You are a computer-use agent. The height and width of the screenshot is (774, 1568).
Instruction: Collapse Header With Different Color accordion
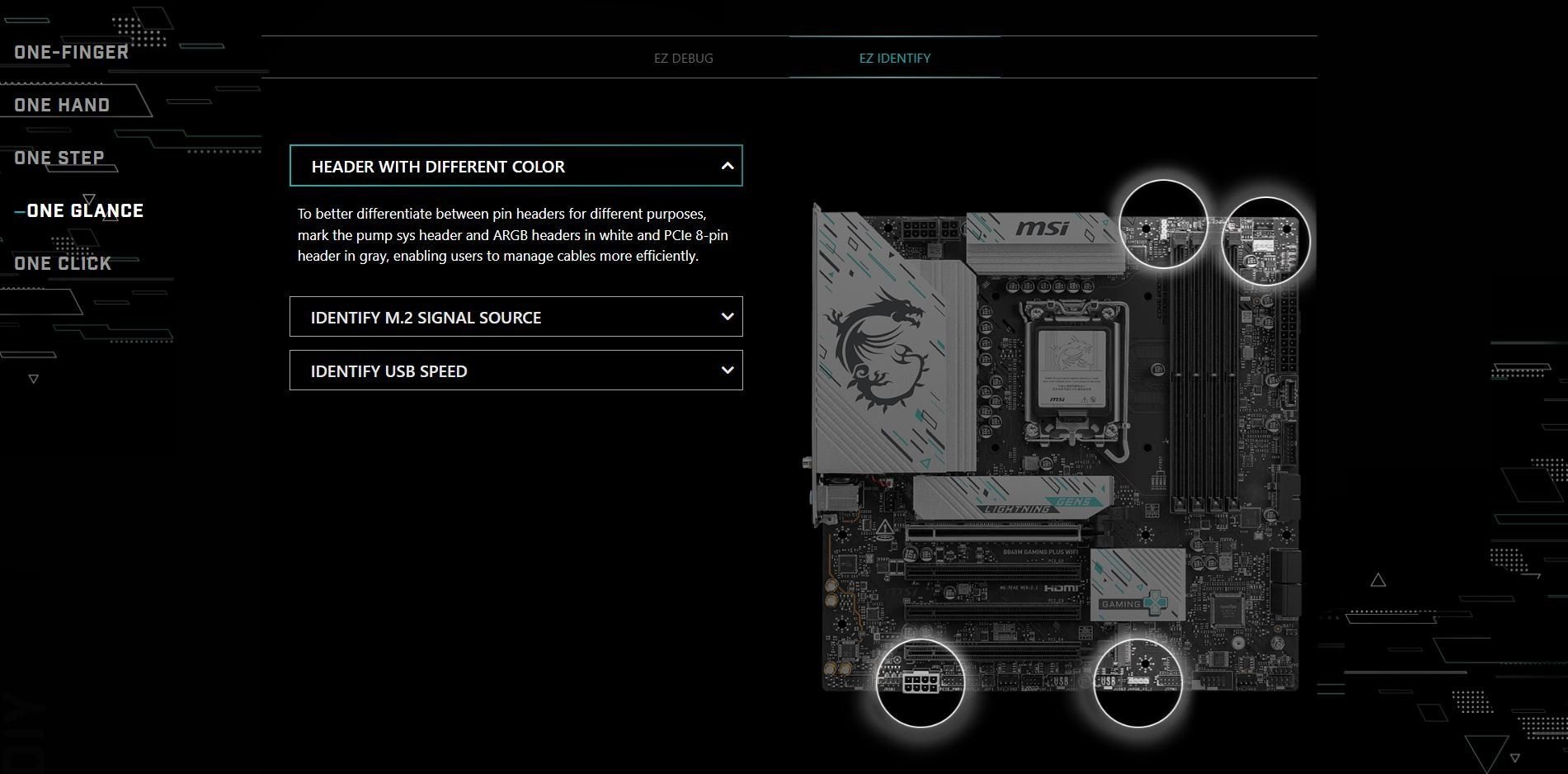click(516, 166)
